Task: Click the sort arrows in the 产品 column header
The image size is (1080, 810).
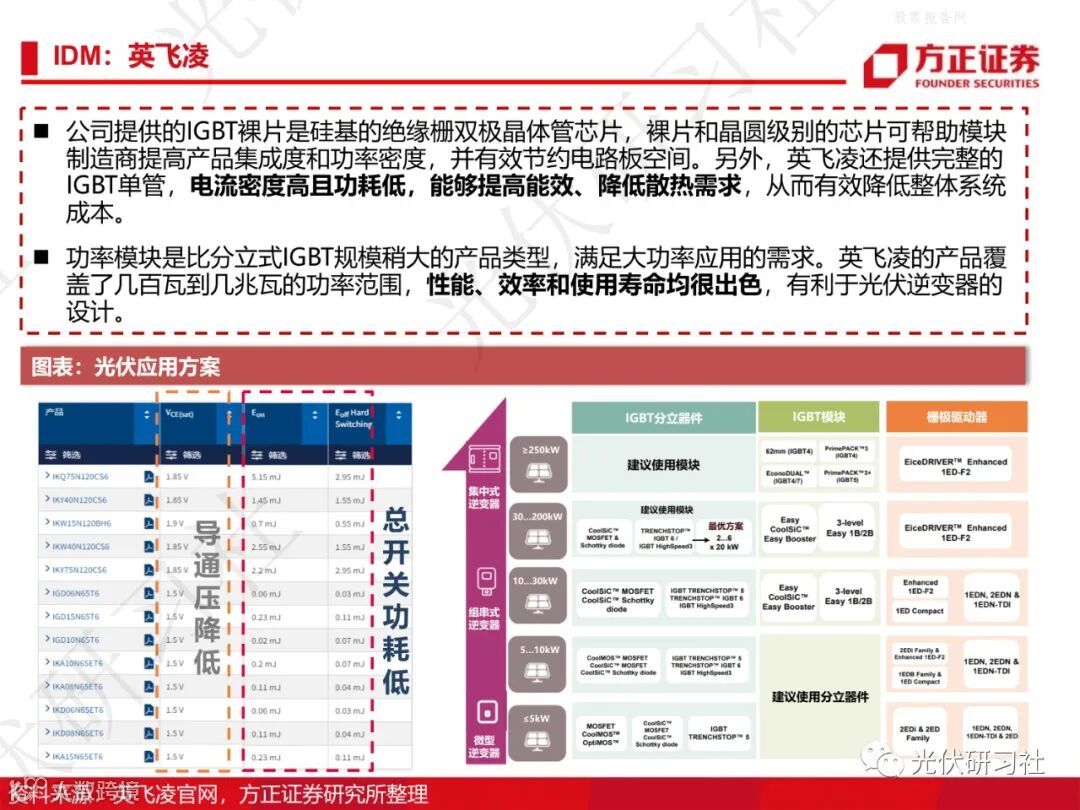Action: point(146,415)
